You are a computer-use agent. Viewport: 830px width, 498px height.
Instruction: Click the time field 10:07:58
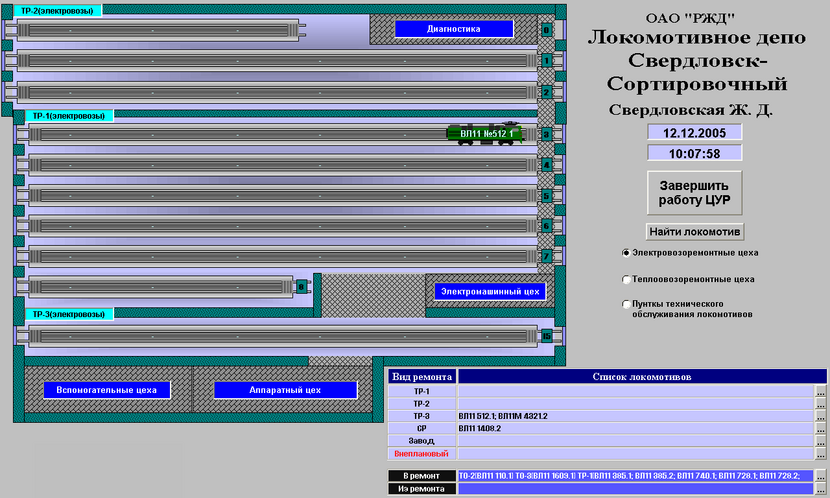coord(694,153)
